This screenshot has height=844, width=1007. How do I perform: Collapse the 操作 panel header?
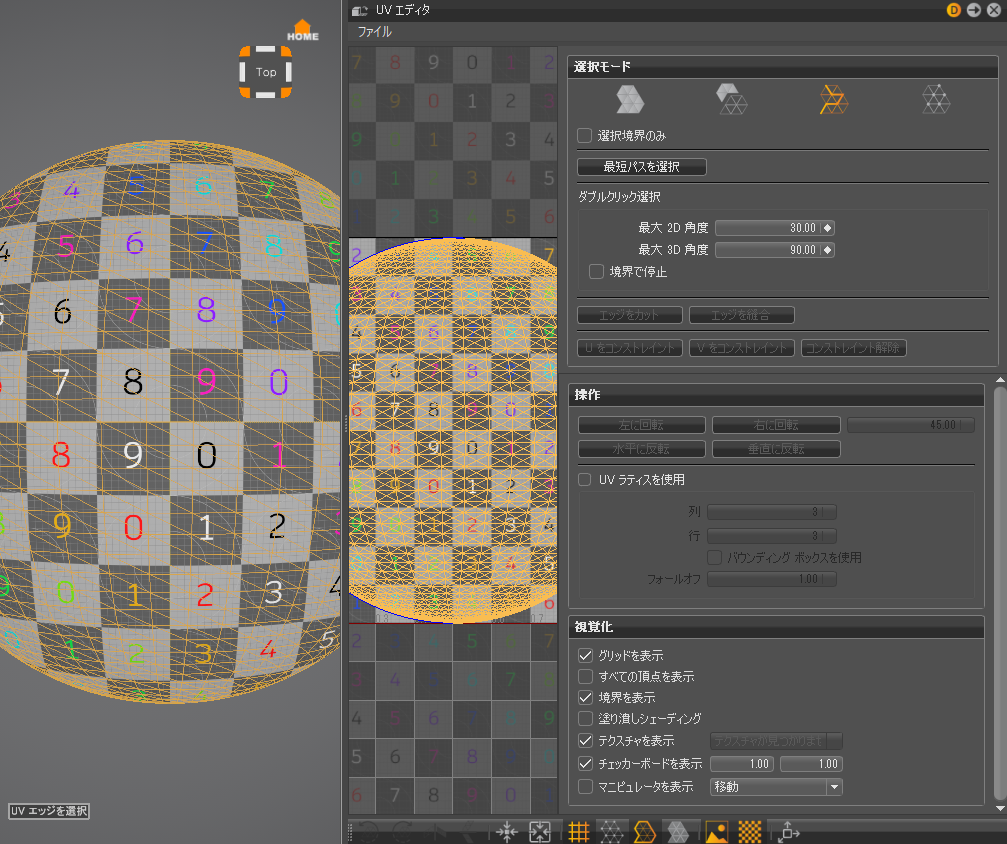coord(776,395)
